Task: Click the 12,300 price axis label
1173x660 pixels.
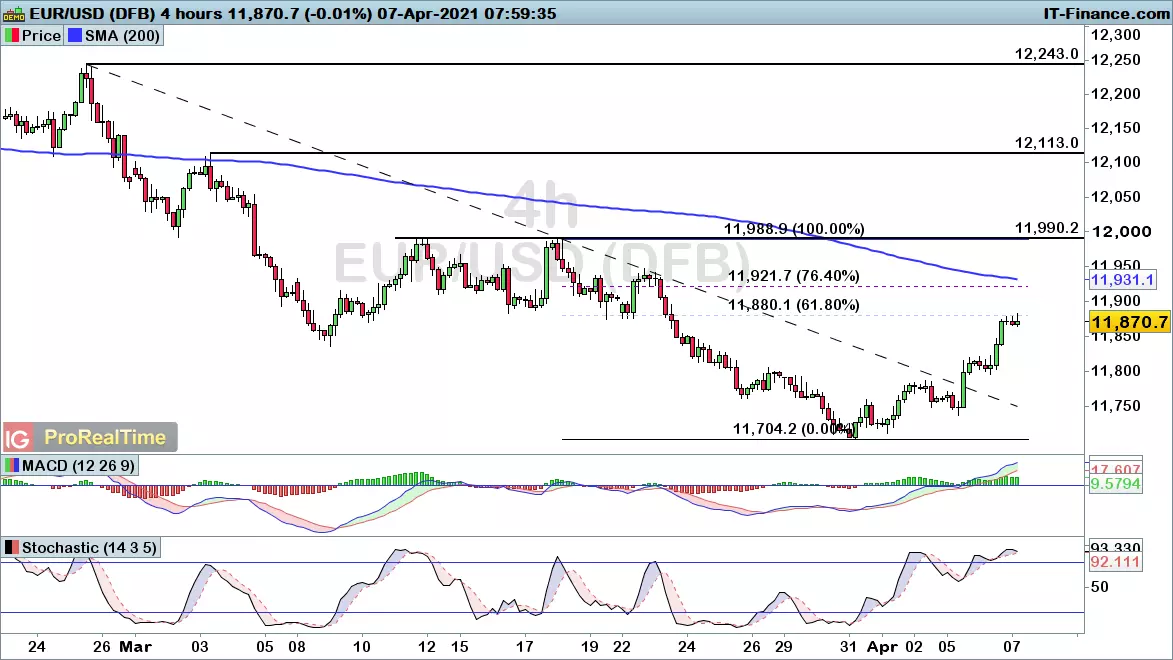Action: 1115,34
